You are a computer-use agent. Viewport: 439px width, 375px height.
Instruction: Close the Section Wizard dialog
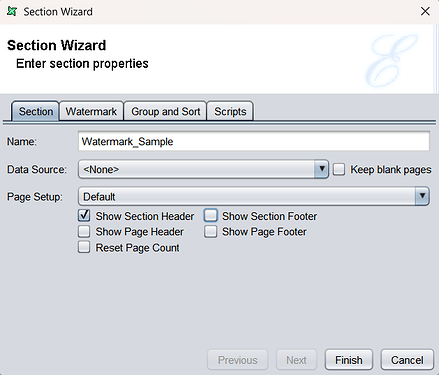(425, 11)
